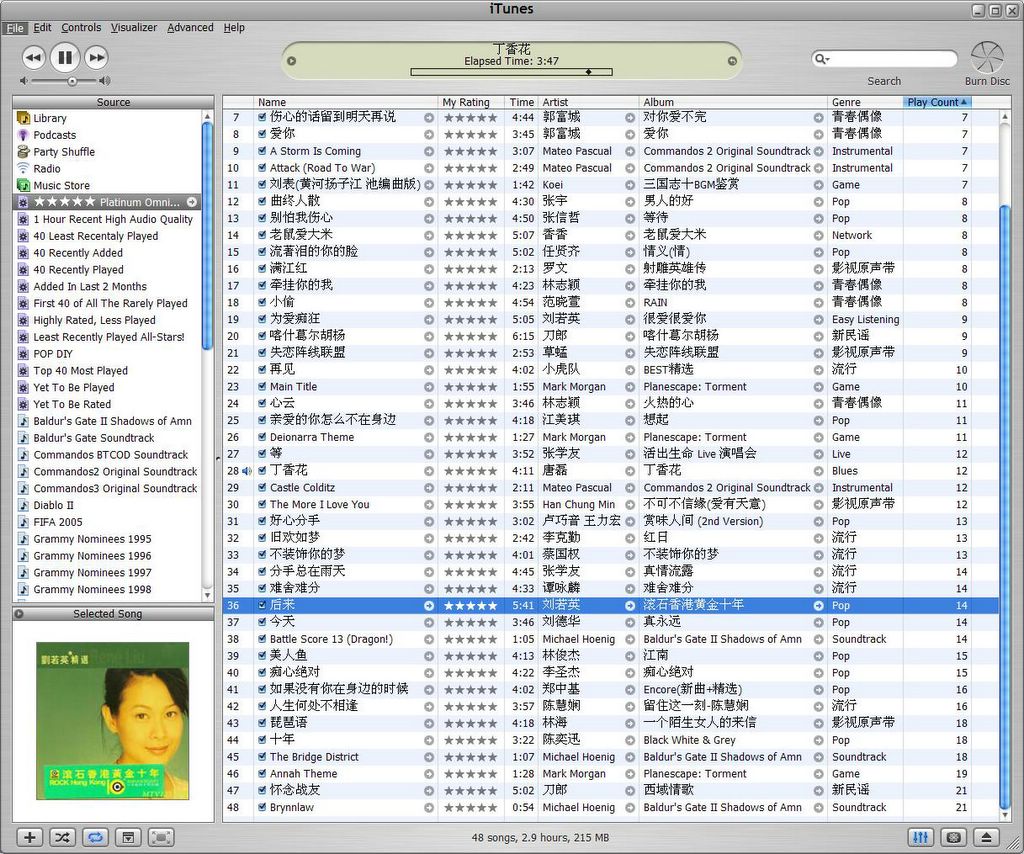Click the Source list scrollbar down arrow
1024x854 pixels.
pyautogui.click(x=208, y=595)
